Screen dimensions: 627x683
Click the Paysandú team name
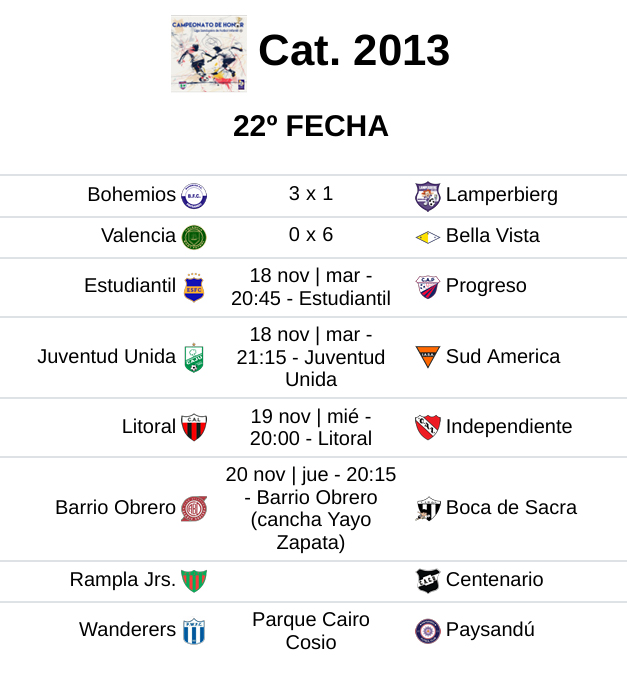tap(490, 630)
